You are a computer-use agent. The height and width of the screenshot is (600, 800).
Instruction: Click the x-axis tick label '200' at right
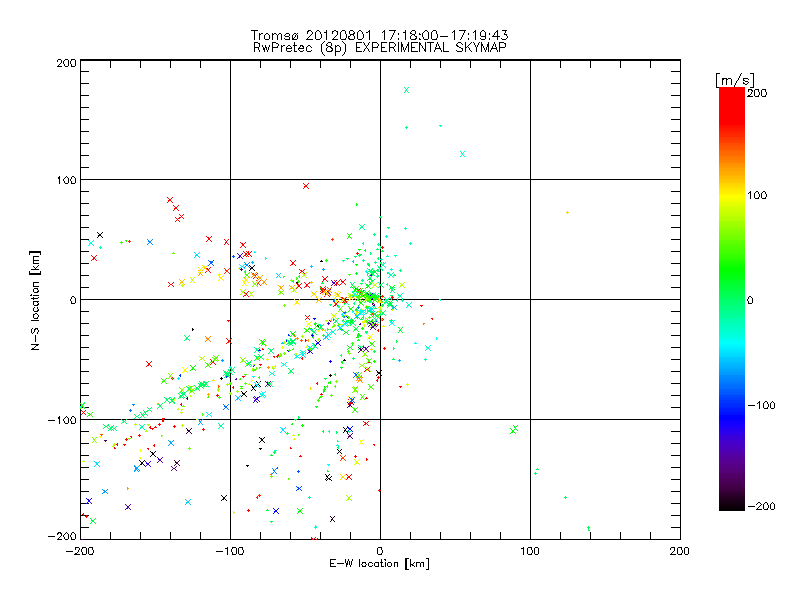coord(680,552)
